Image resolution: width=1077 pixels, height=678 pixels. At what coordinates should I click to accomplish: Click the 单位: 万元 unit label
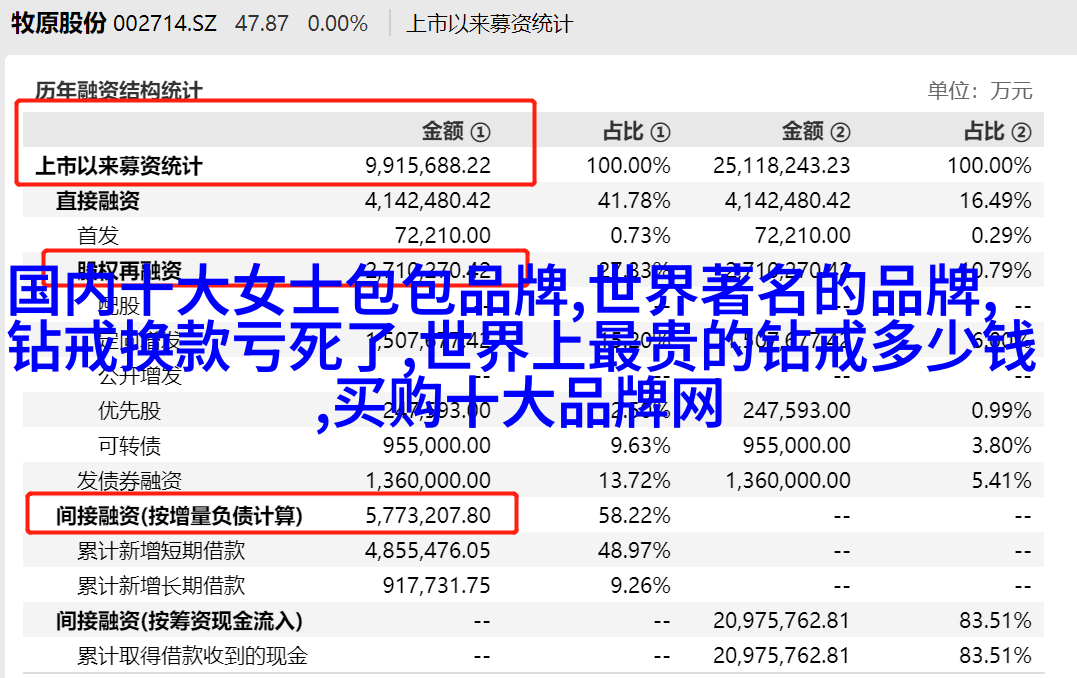(x=980, y=91)
